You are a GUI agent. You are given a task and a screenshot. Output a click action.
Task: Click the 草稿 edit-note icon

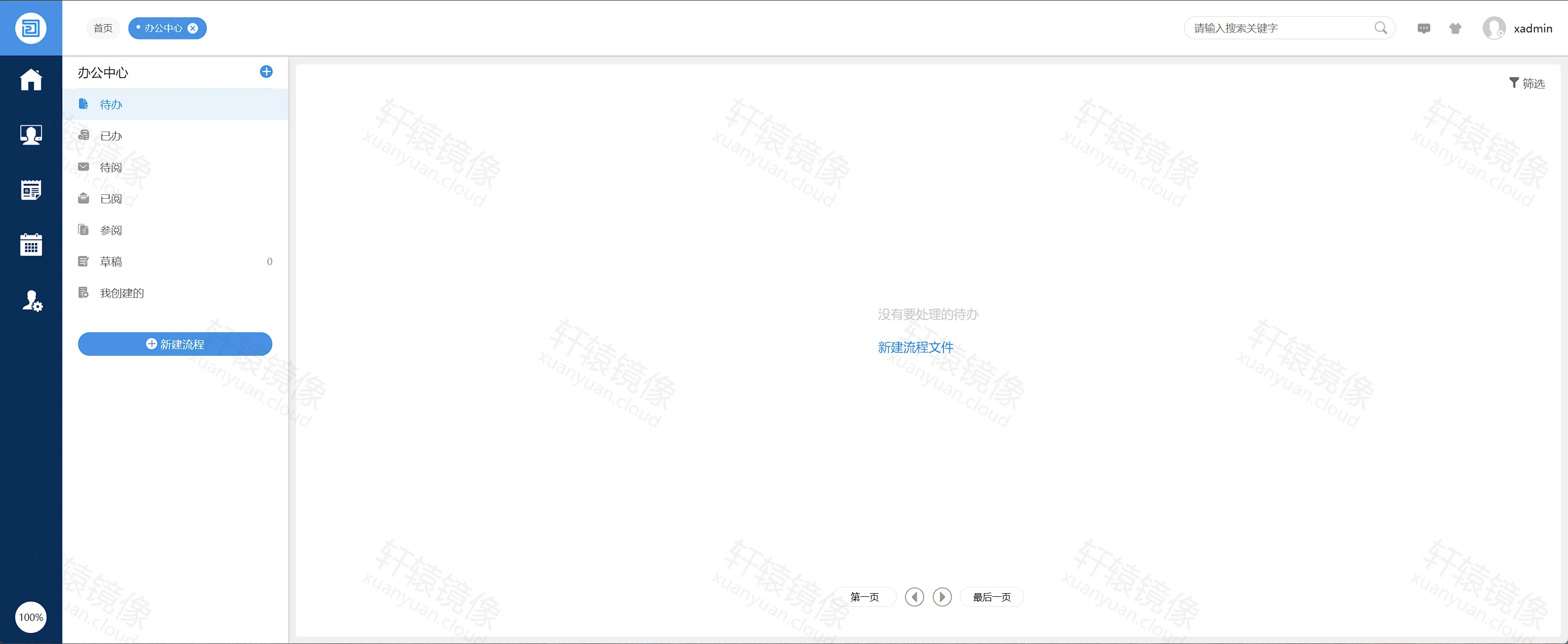pos(83,261)
